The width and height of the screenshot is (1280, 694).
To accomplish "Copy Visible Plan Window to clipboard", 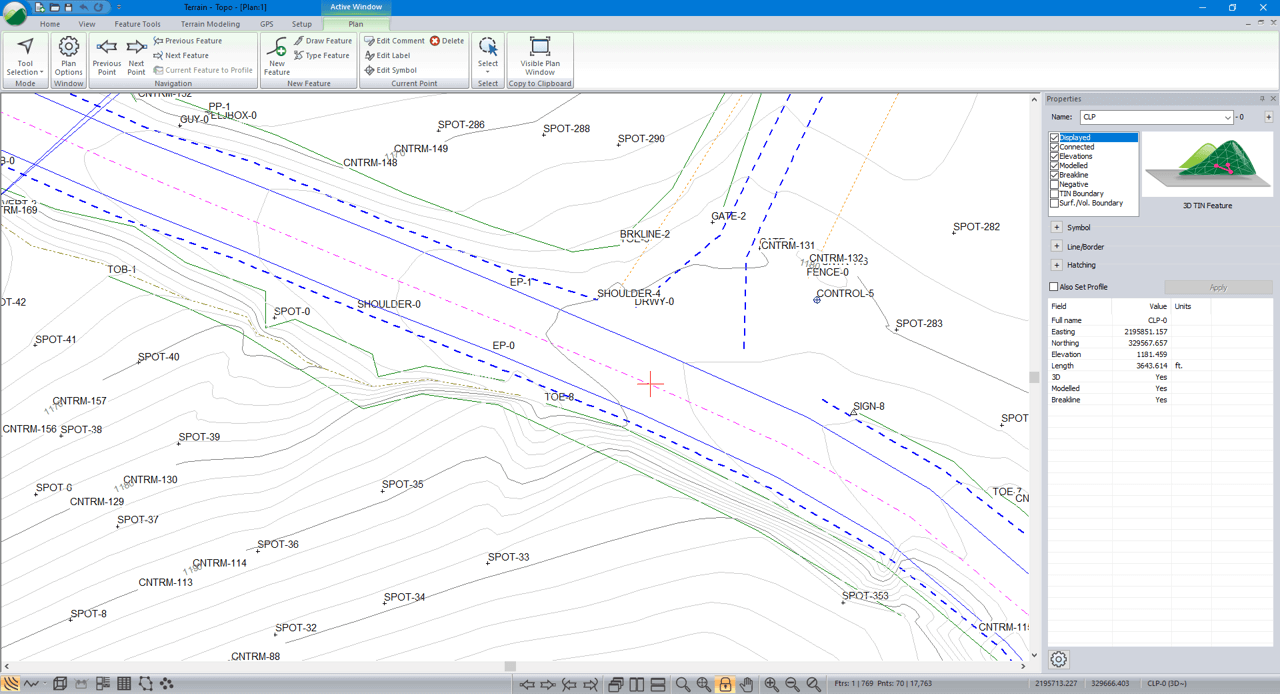I will 539,56.
